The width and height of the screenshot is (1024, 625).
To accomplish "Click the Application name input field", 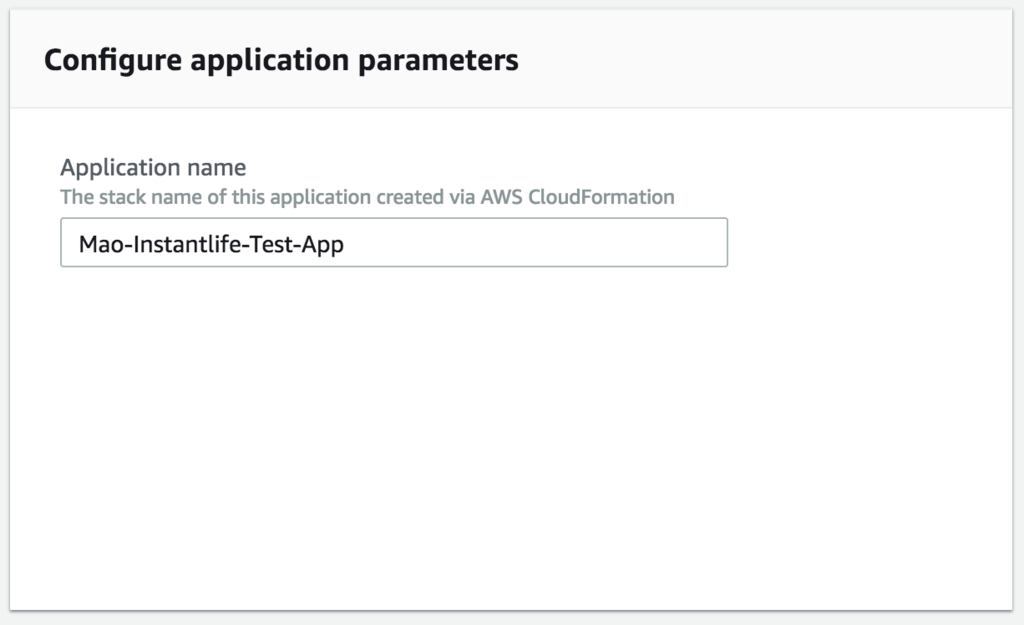I will [394, 242].
